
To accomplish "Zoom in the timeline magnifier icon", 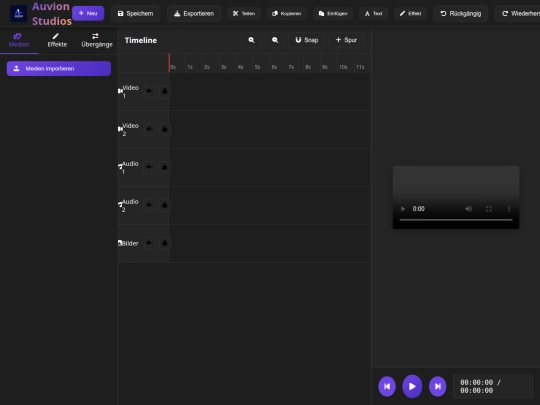I will [x=252, y=40].
